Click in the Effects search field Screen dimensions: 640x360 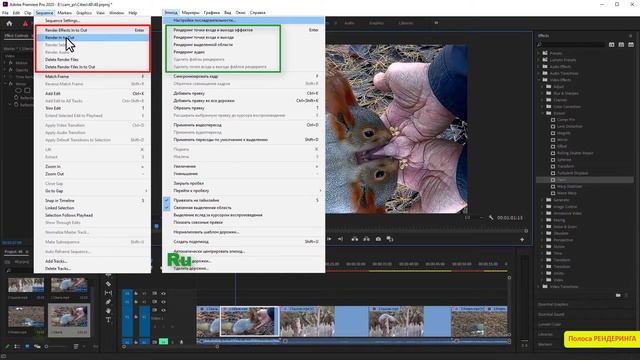click(573, 44)
